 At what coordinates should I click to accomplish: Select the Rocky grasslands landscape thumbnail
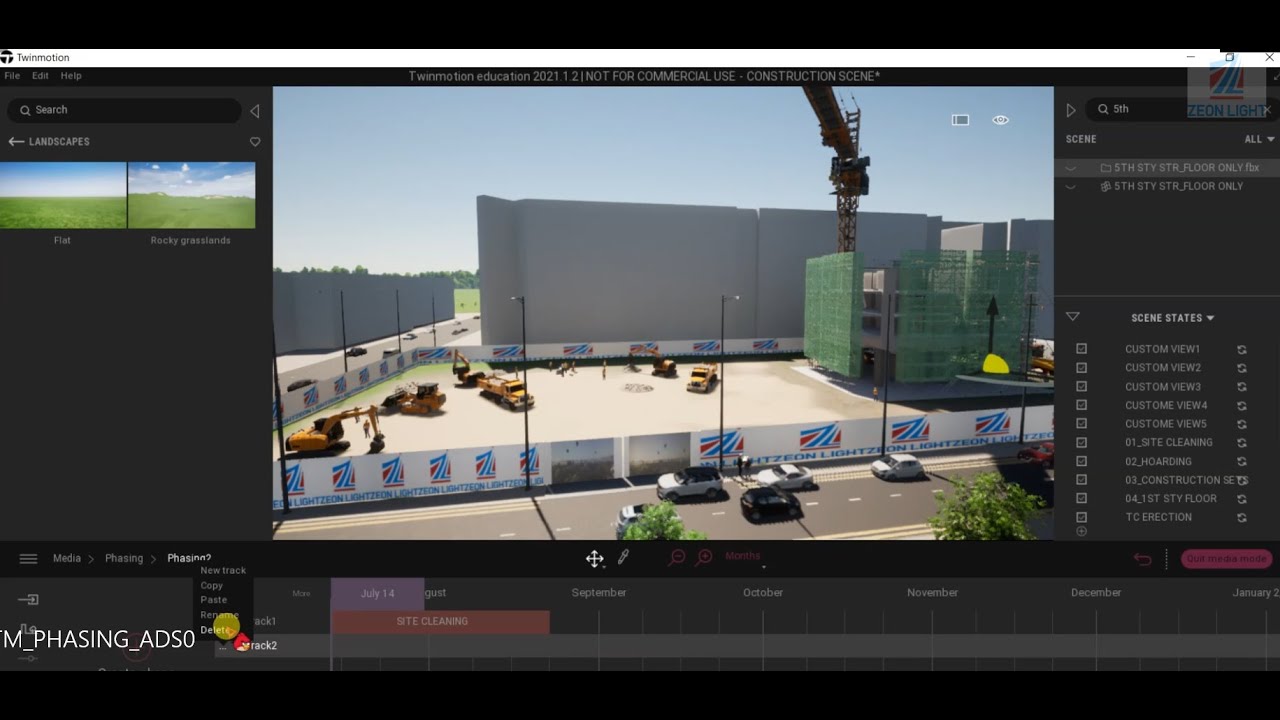(x=191, y=195)
